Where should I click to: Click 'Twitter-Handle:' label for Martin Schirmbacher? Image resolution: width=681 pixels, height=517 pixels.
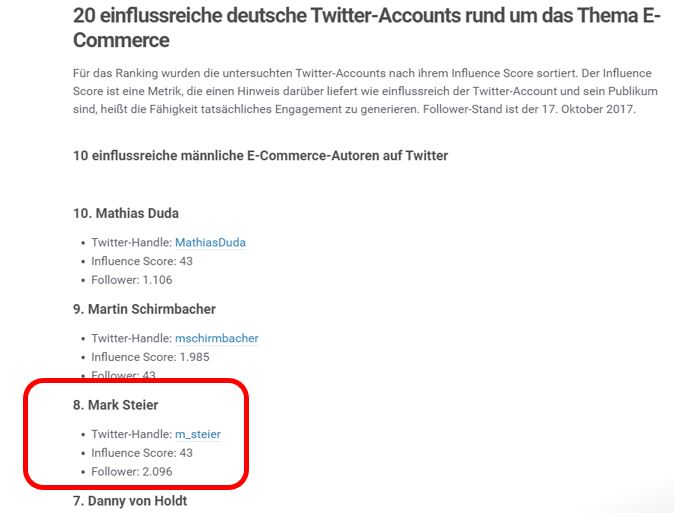point(132,338)
